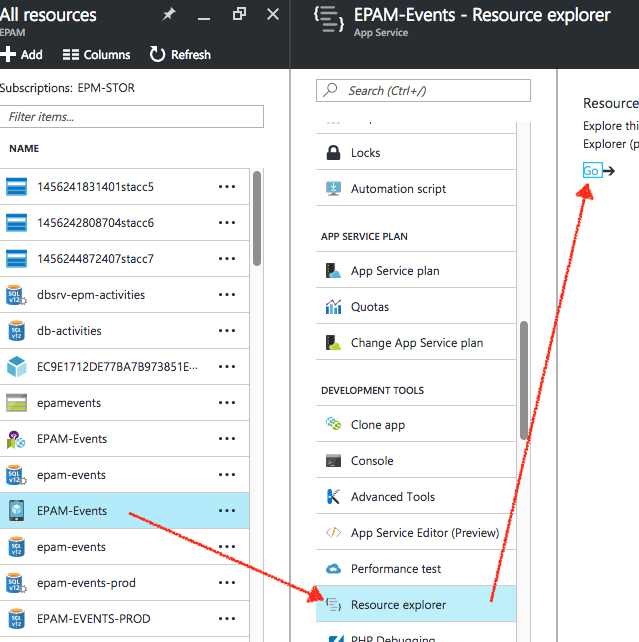
Task: Open Change App Service plan
Action: point(416,343)
